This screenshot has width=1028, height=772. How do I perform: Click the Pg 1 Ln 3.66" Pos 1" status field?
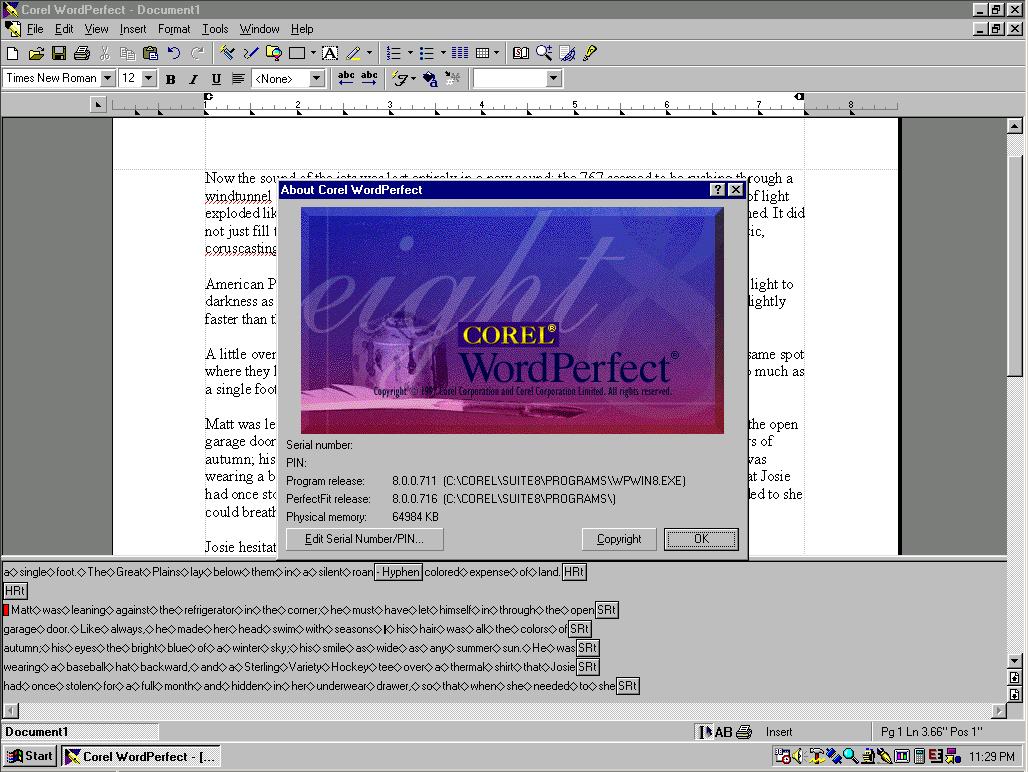(x=931, y=732)
